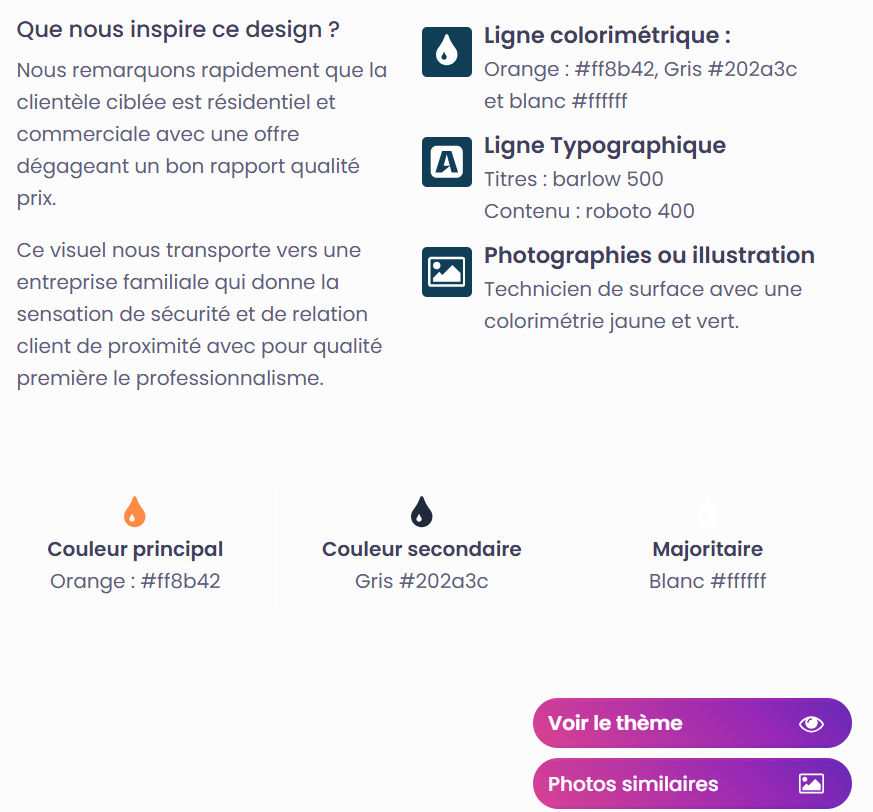This screenshot has height=812, width=873.
Task: Select the Photographies ou illustration heading
Action: 649,255
